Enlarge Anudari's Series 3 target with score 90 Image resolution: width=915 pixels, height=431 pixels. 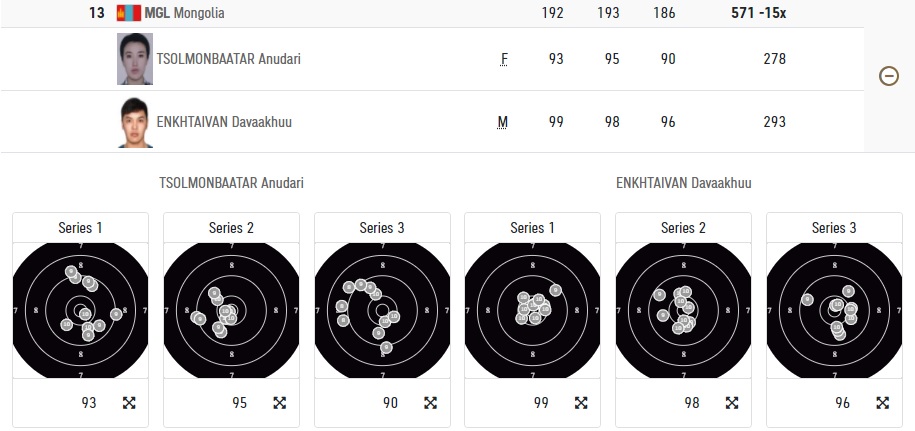click(x=430, y=403)
